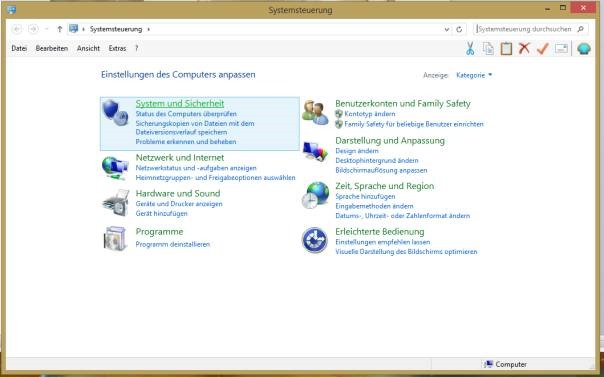This screenshot has width=604, height=377.
Task: Click the Zeit, Sprache und Region globe-clock icon
Action: click(315, 196)
